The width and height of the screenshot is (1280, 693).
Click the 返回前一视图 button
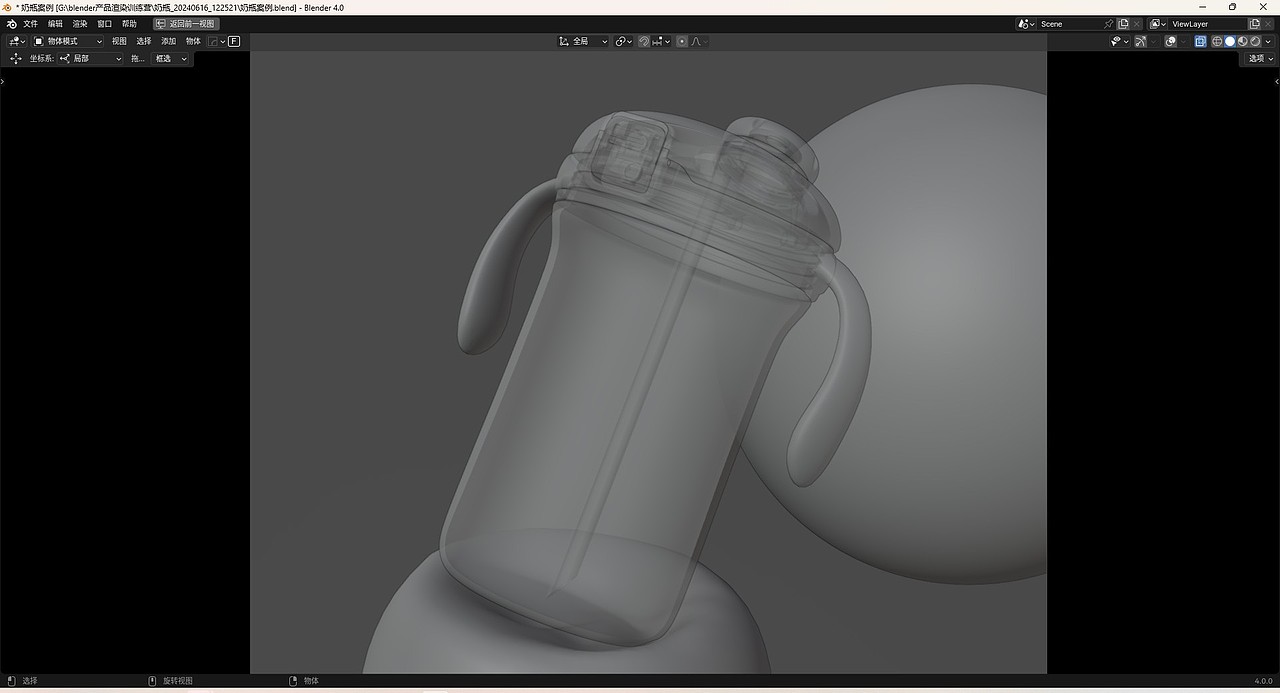tap(186, 23)
